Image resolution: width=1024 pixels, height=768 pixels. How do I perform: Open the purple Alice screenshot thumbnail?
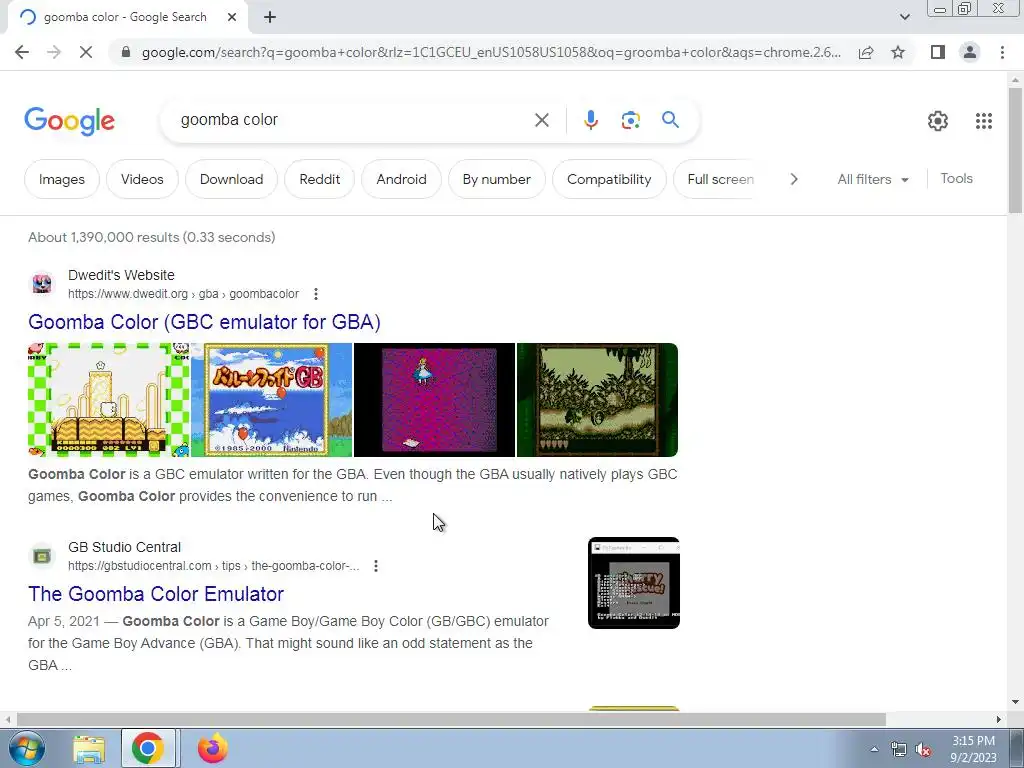point(434,400)
